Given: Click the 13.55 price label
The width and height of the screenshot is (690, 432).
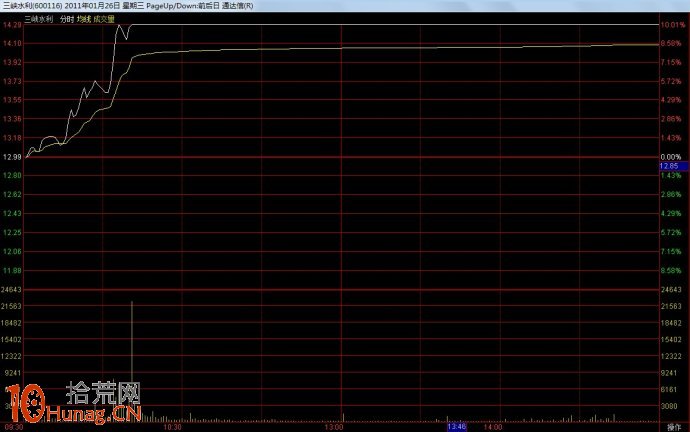Looking at the screenshot, I should (12, 100).
